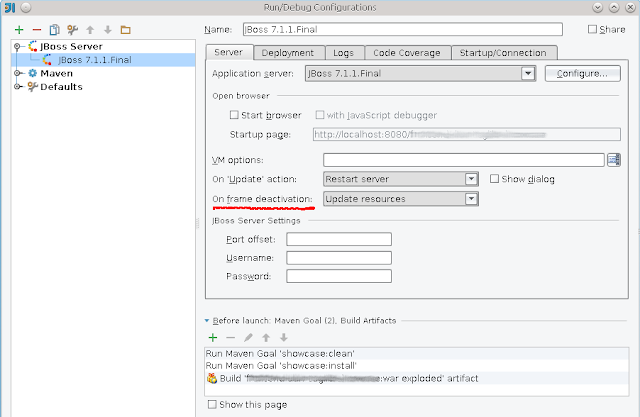
Task: Click the Password field
Action: point(339,276)
